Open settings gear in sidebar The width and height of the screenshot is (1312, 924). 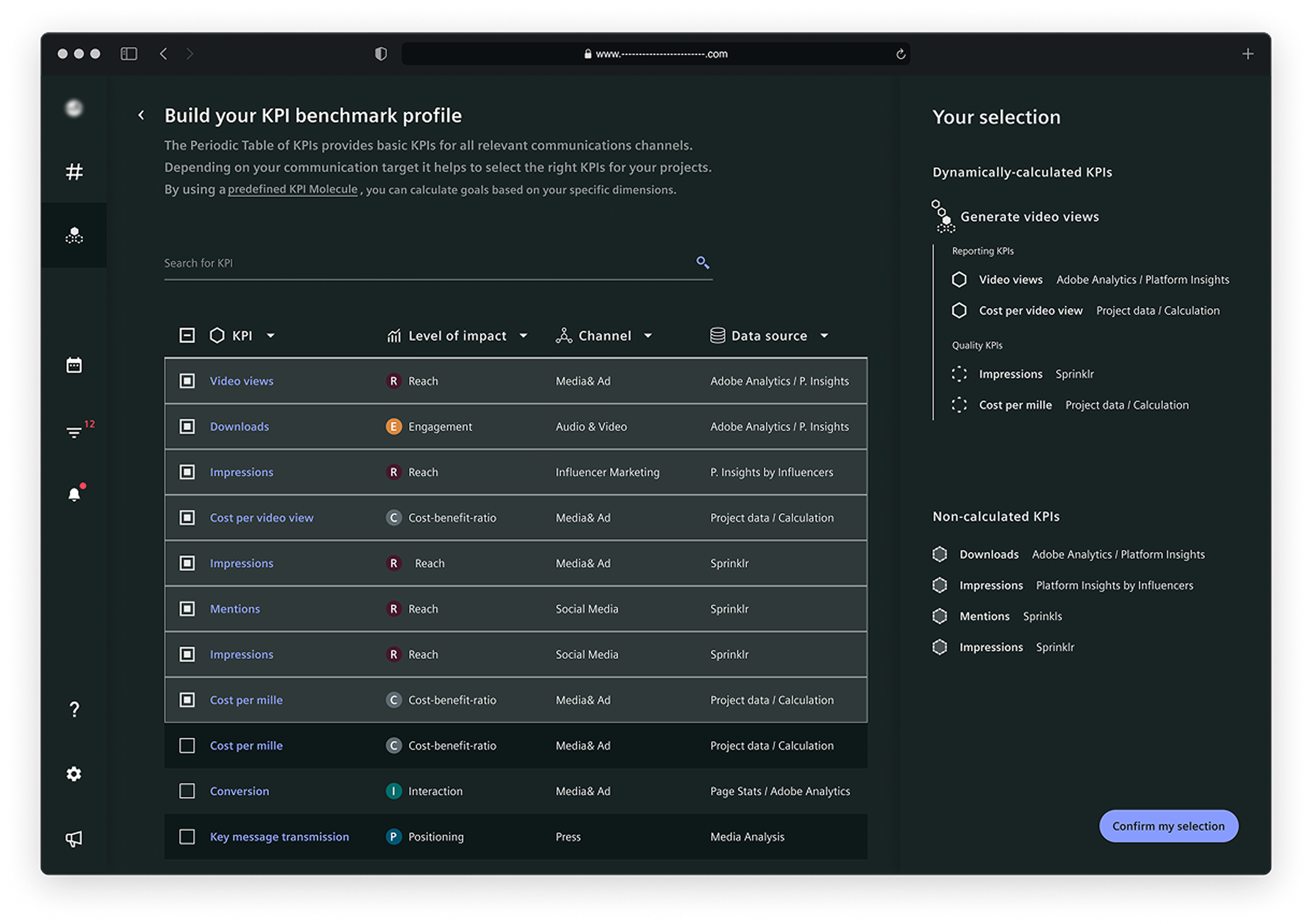click(74, 774)
